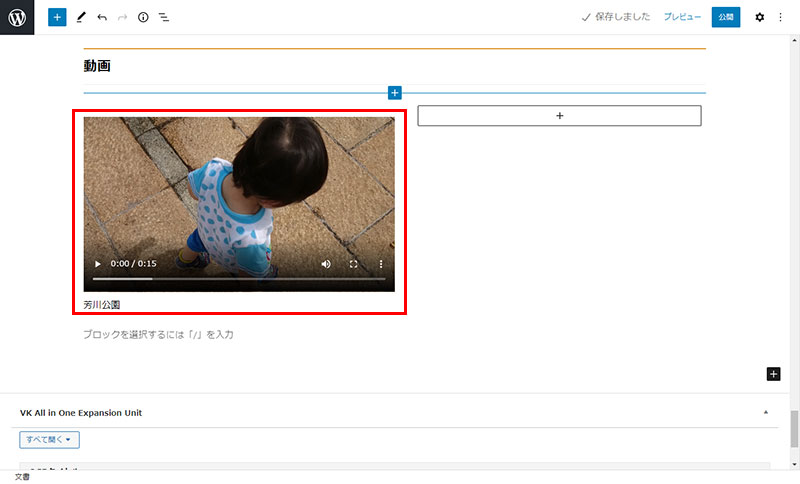Click the blue plus inserter between blocks
The image size is (800, 484).
(394, 93)
